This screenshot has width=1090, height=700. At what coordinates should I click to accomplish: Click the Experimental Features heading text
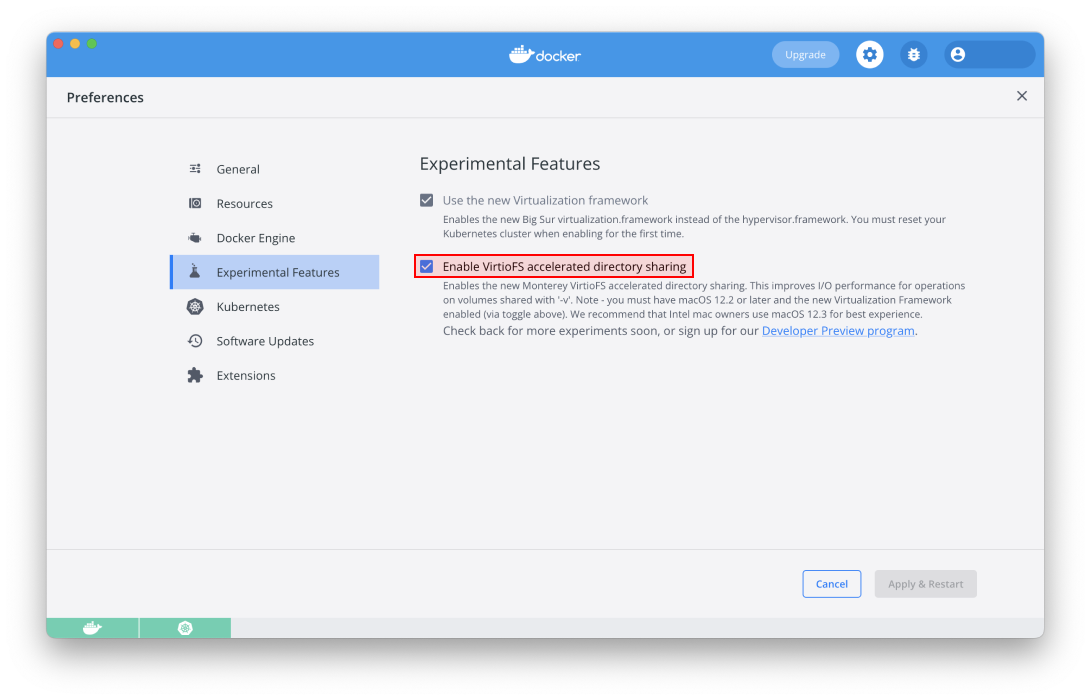[x=510, y=163]
